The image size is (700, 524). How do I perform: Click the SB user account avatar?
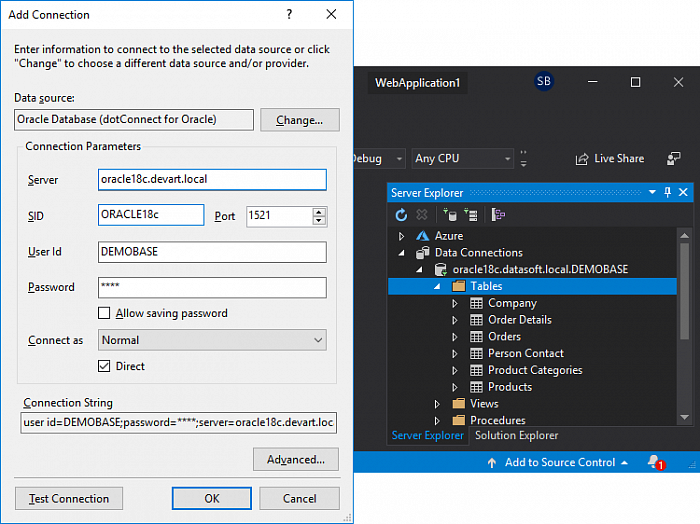[x=544, y=82]
